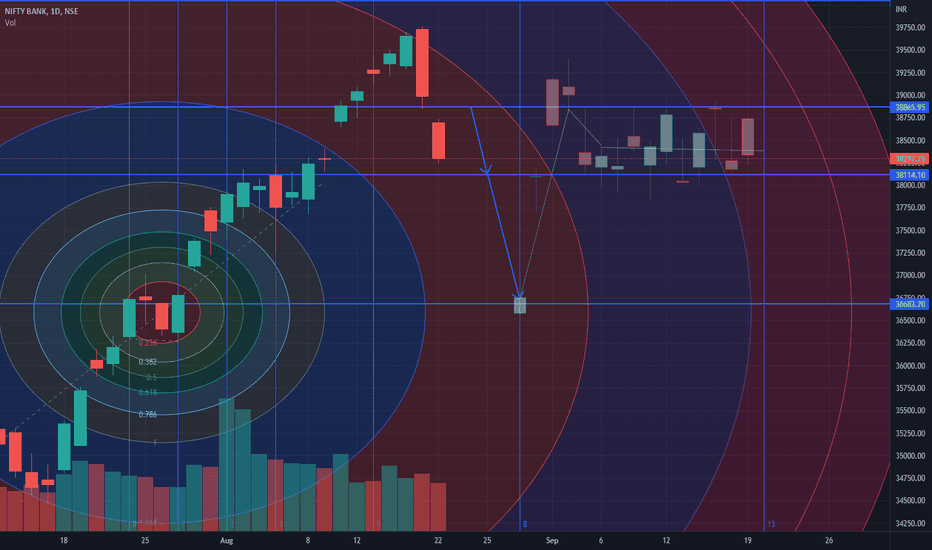Screen dimensions: 932x550
Task: Click the 19 date label on time axis
Action: click(748, 540)
